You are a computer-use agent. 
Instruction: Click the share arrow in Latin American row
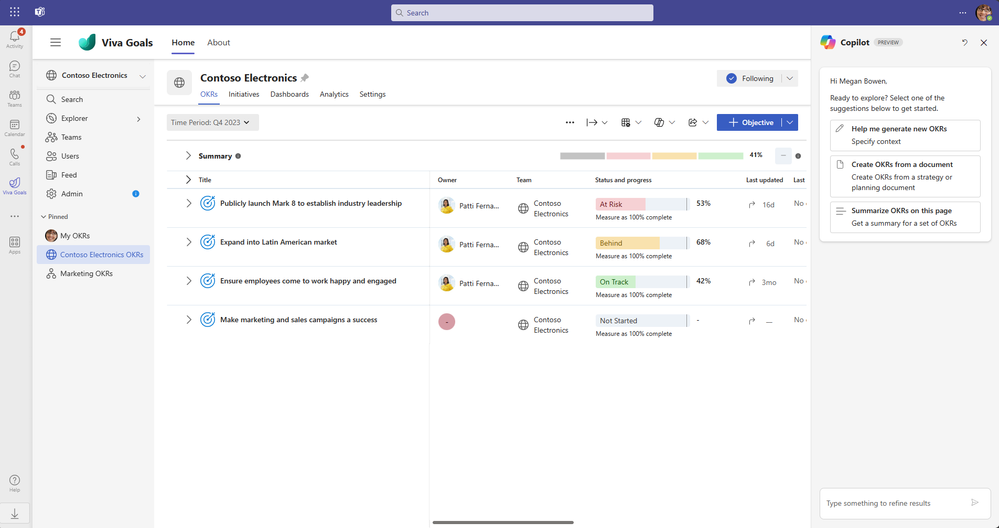coord(752,243)
